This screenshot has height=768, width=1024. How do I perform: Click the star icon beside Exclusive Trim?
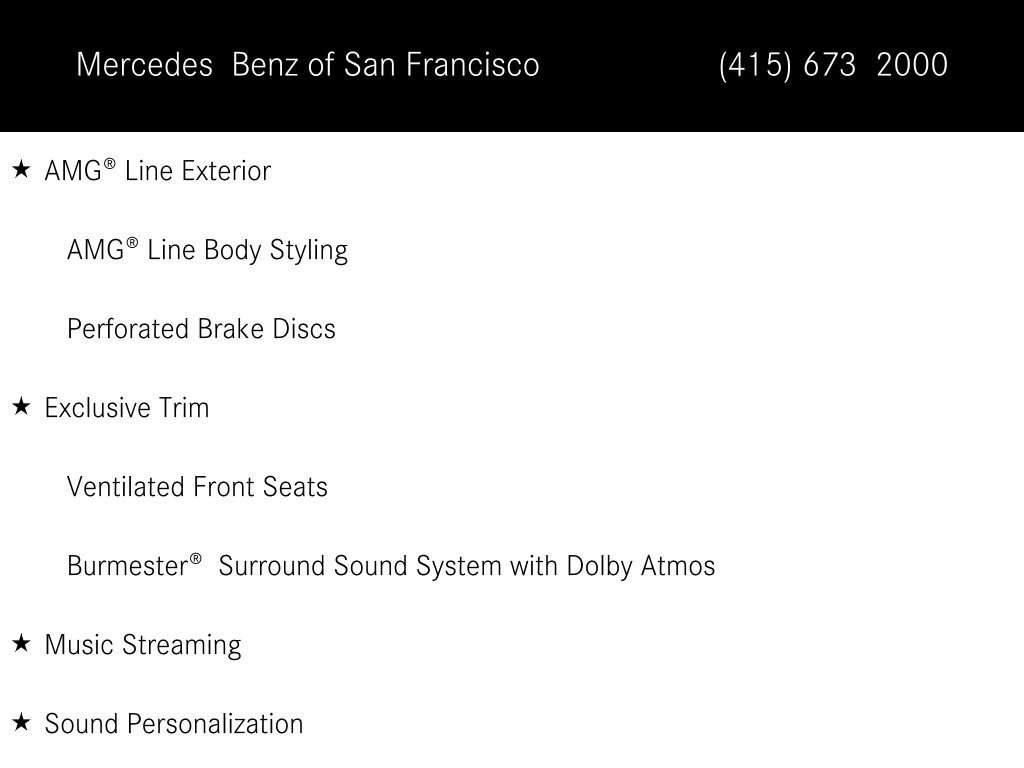22,407
